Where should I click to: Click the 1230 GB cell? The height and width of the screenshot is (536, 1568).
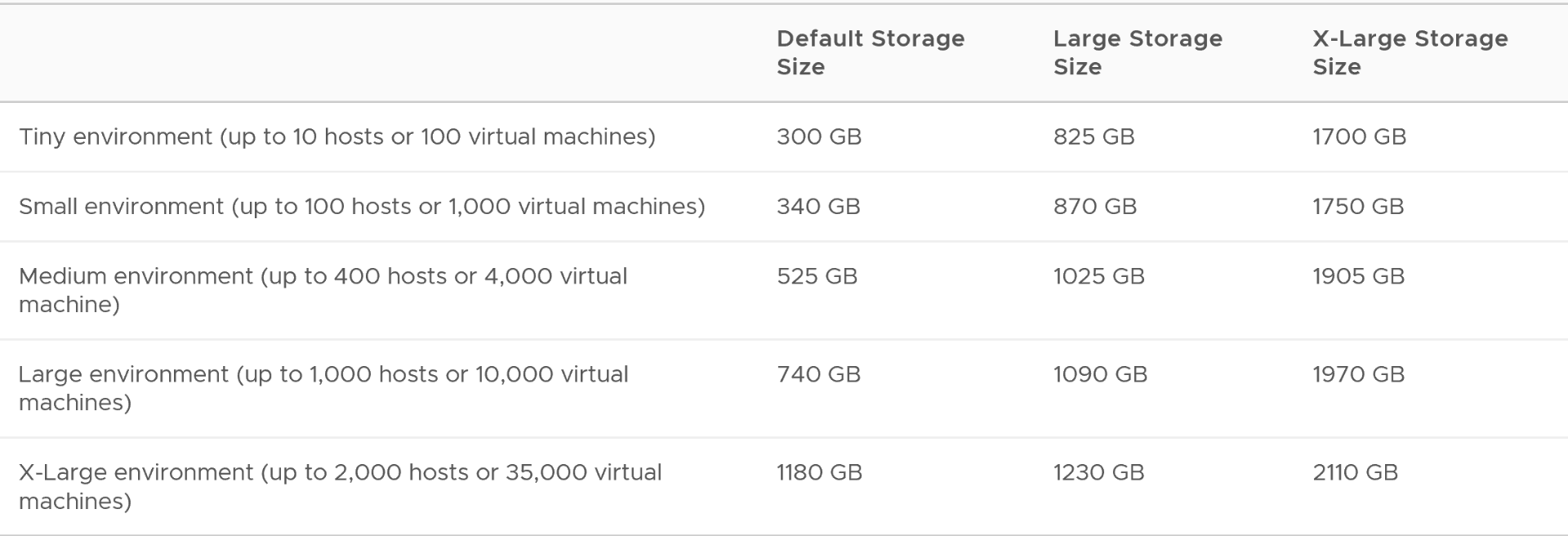[x=1098, y=472]
